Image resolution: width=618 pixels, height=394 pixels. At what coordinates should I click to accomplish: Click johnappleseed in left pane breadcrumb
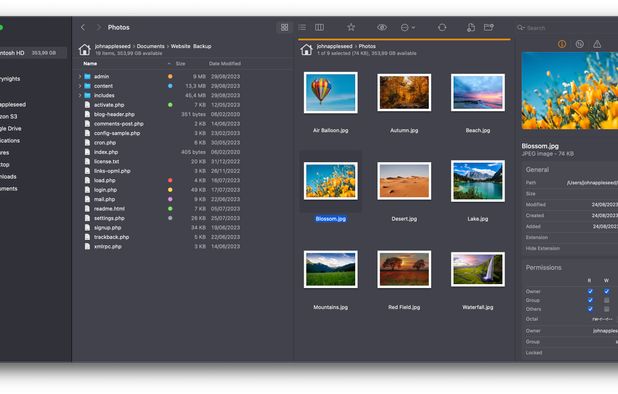point(112,46)
